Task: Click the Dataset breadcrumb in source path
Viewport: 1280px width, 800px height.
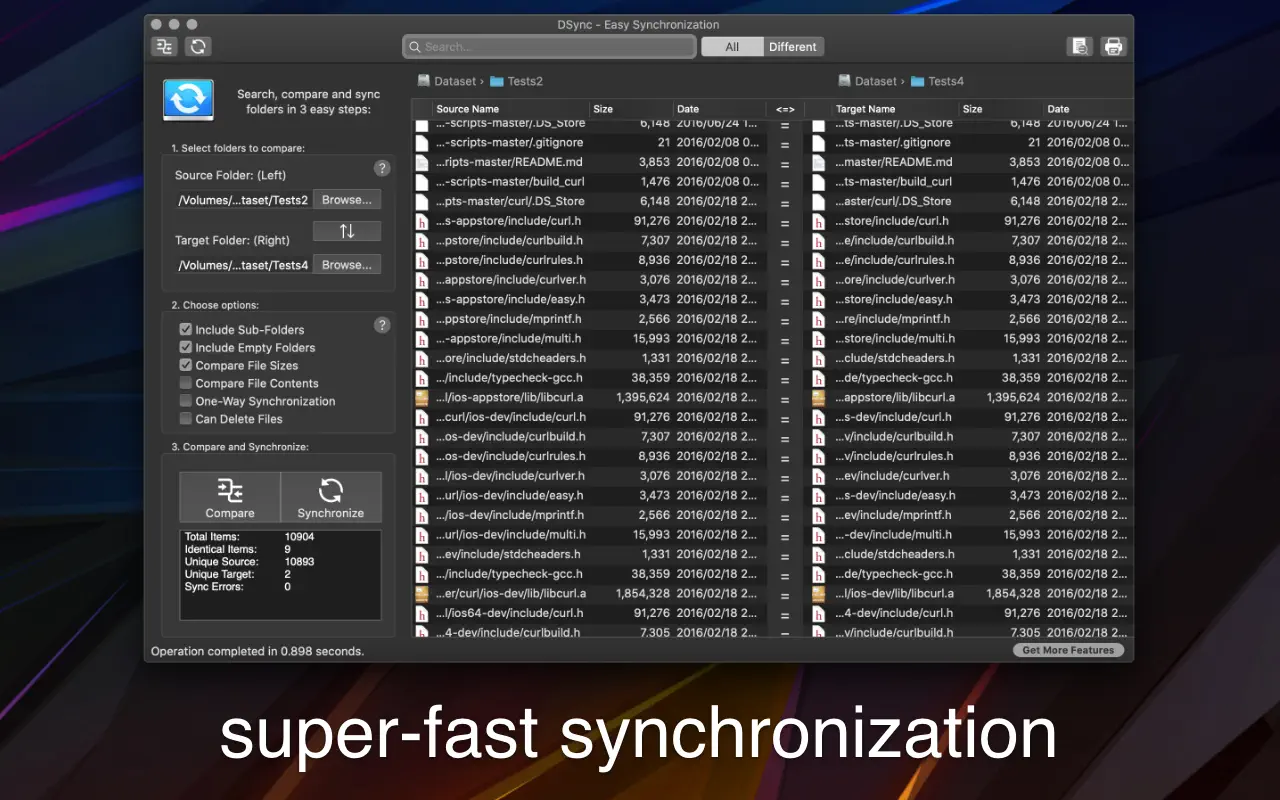Action: [455, 81]
